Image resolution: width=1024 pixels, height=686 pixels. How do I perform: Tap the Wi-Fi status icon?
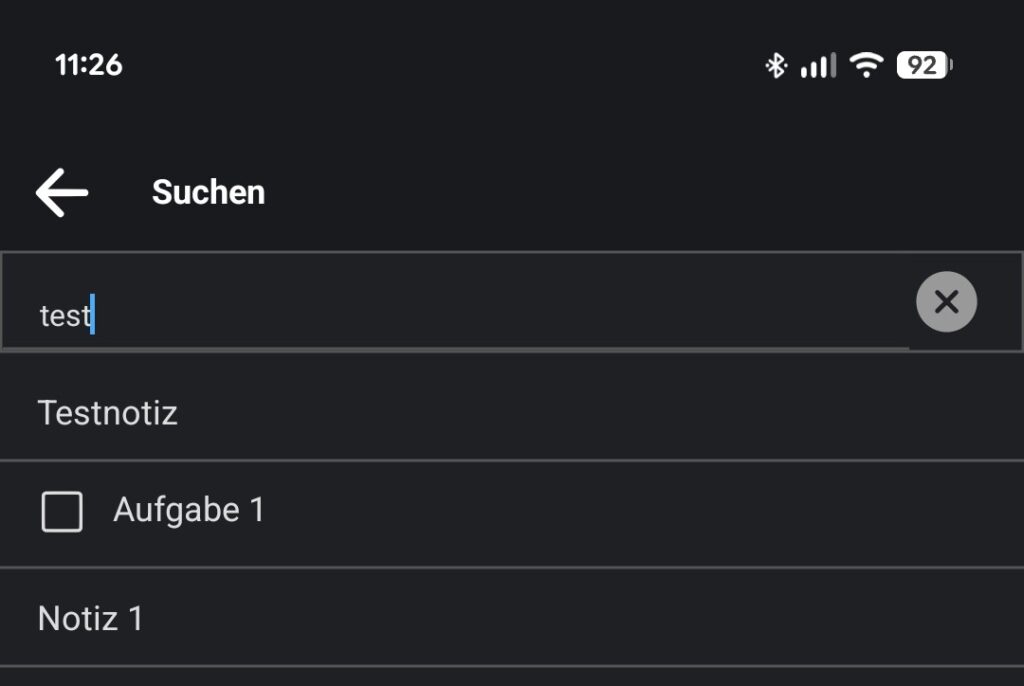click(x=866, y=64)
